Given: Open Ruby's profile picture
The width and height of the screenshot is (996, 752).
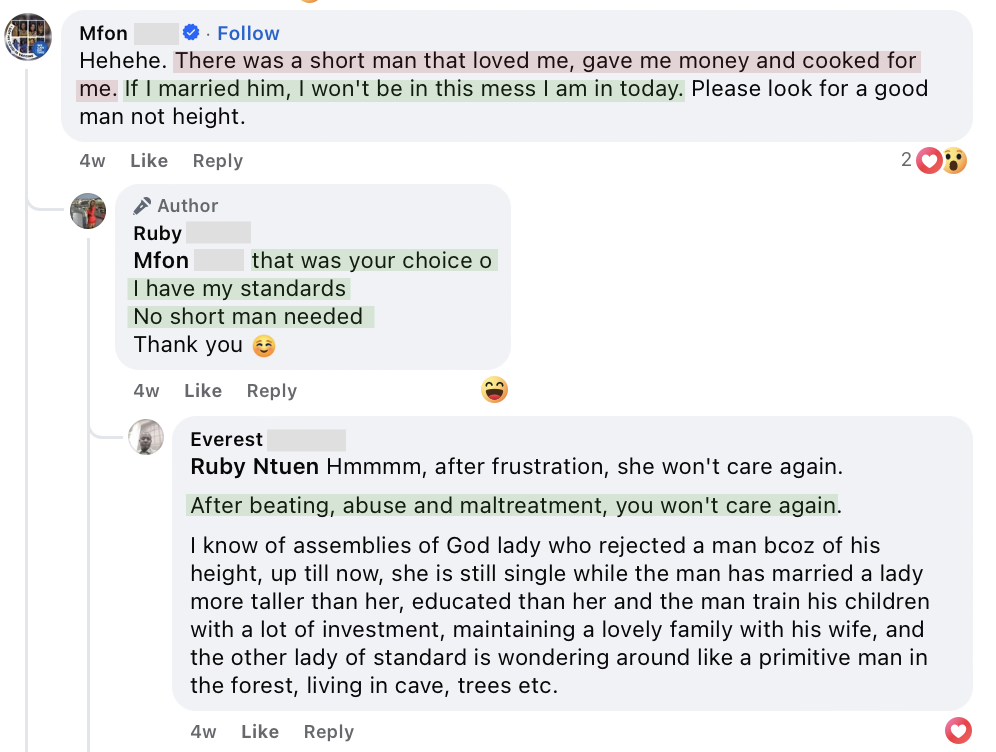Looking at the screenshot, I should point(88,211).
